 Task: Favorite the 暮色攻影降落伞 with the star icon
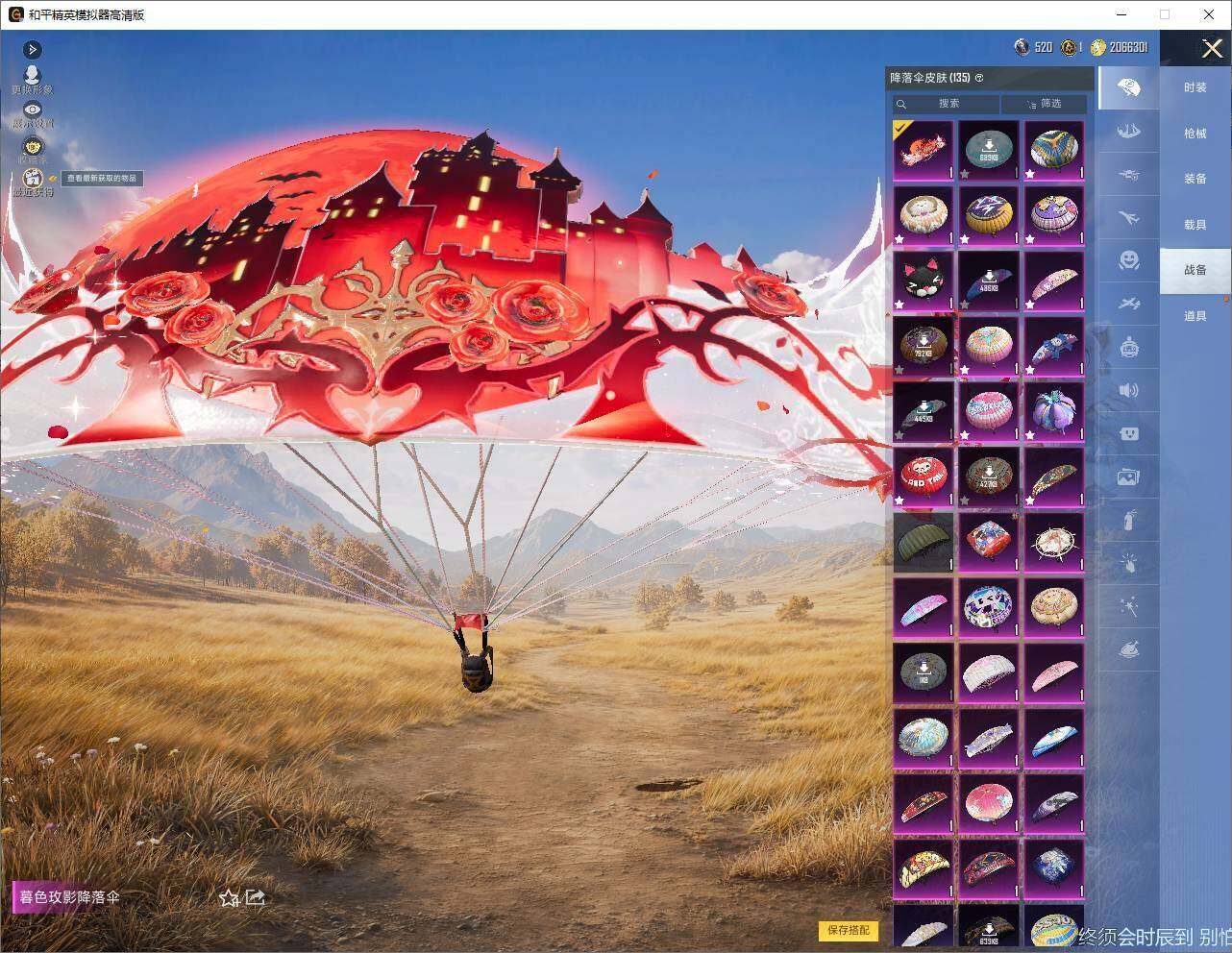click(x=229, y=897)
